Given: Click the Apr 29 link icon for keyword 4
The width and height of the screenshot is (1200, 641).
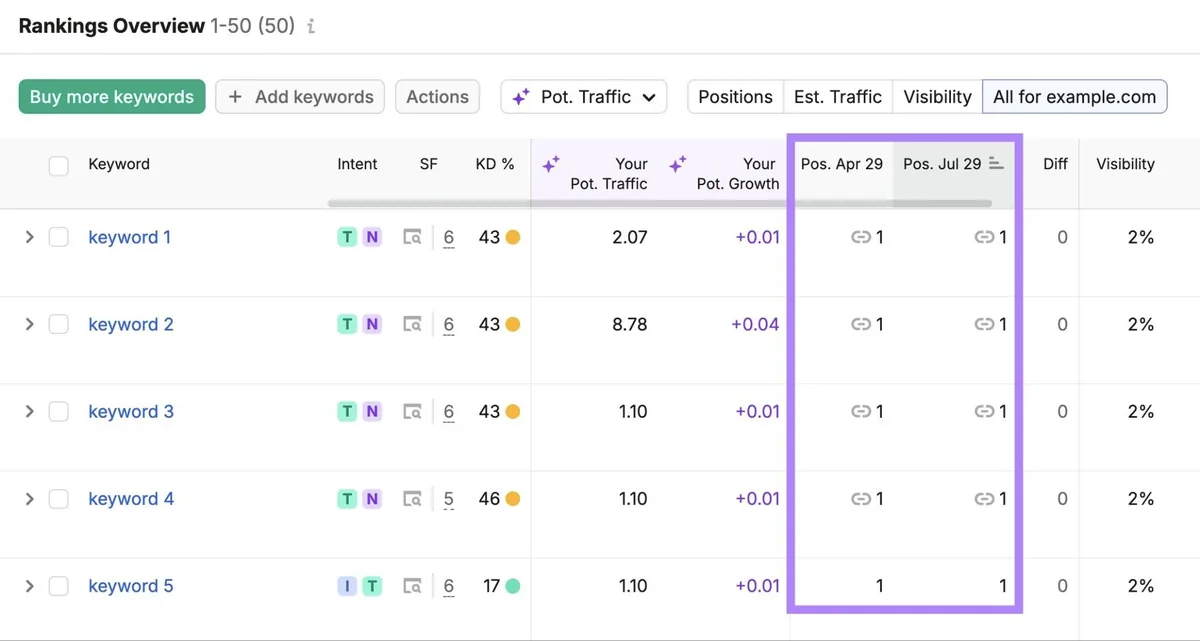Looking at the screenshot, I should pos(860,499).
